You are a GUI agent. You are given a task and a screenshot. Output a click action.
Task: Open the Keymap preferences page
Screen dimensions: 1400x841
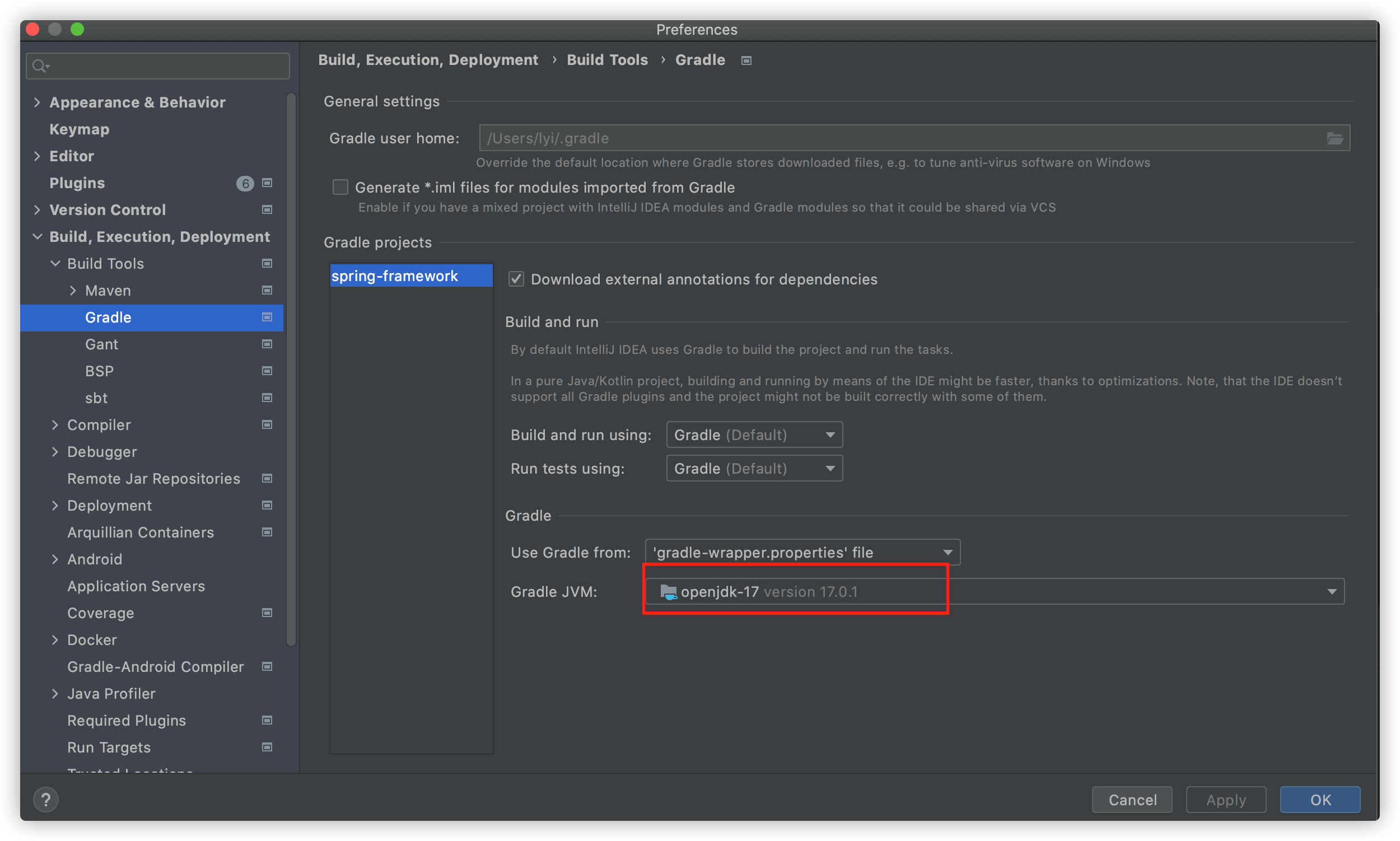point(80,129)
